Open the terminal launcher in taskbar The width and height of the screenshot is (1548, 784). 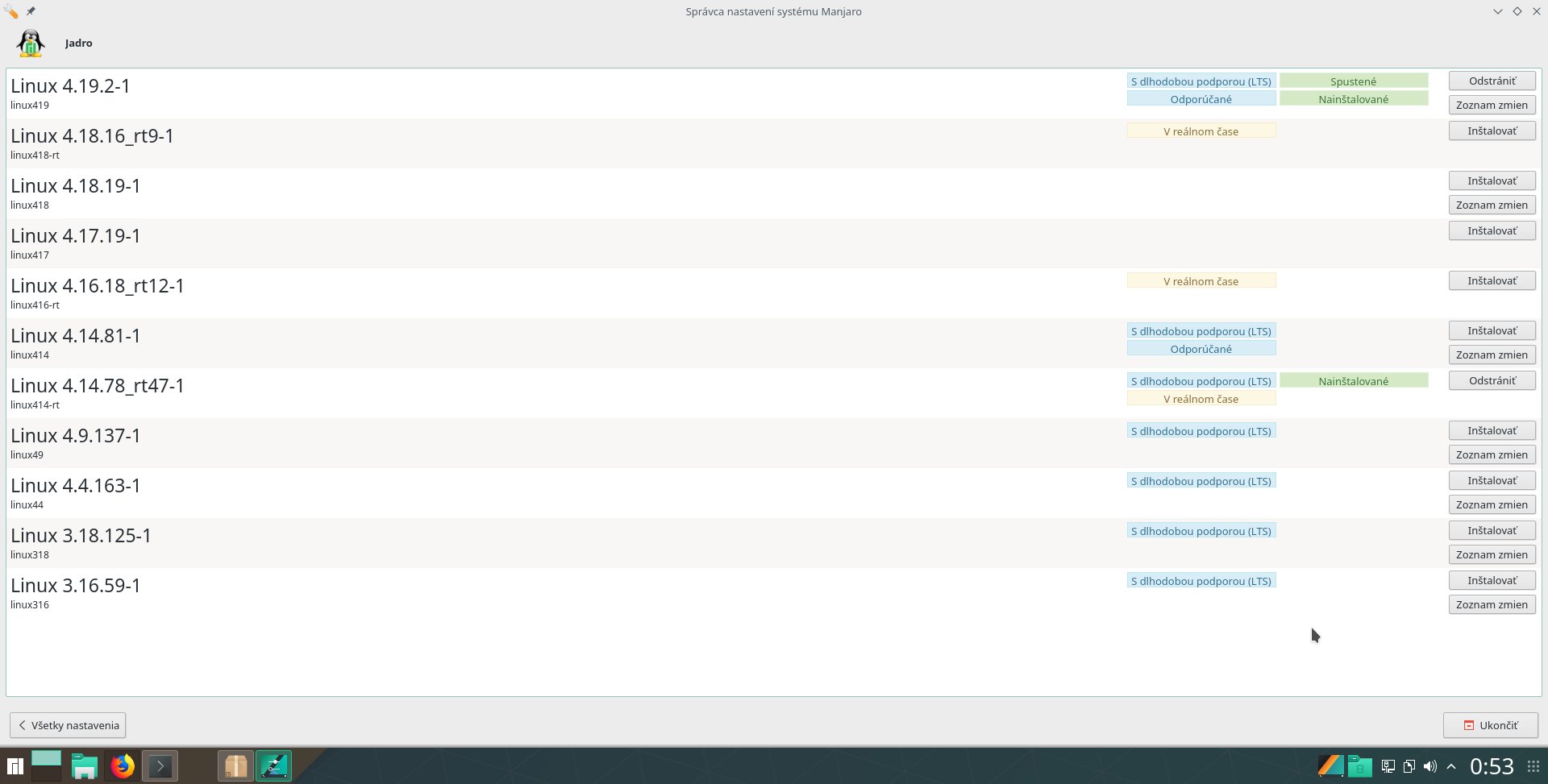[x=160, y=765]
